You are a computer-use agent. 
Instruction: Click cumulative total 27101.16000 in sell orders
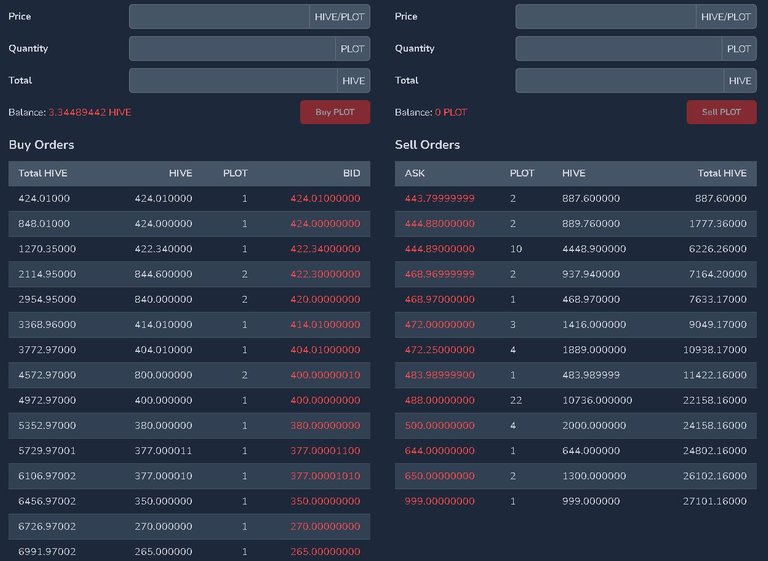tap(715, 501)
